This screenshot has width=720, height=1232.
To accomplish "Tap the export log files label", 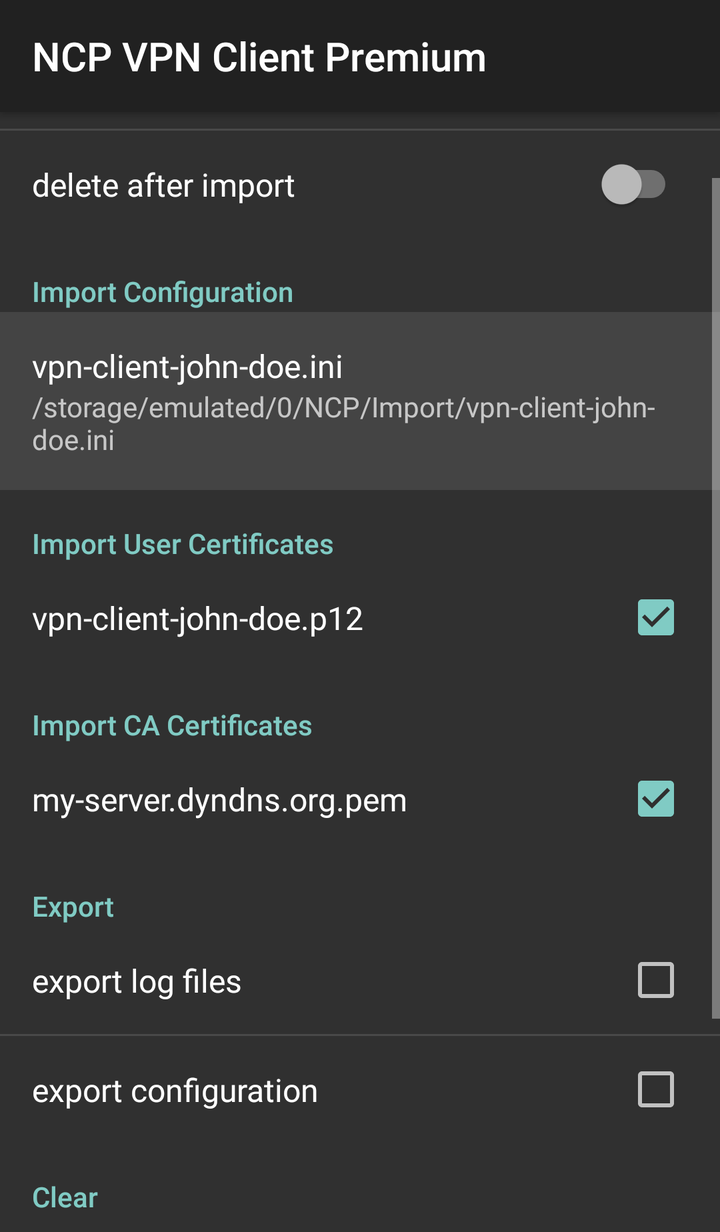I will [x=136, y=982].
